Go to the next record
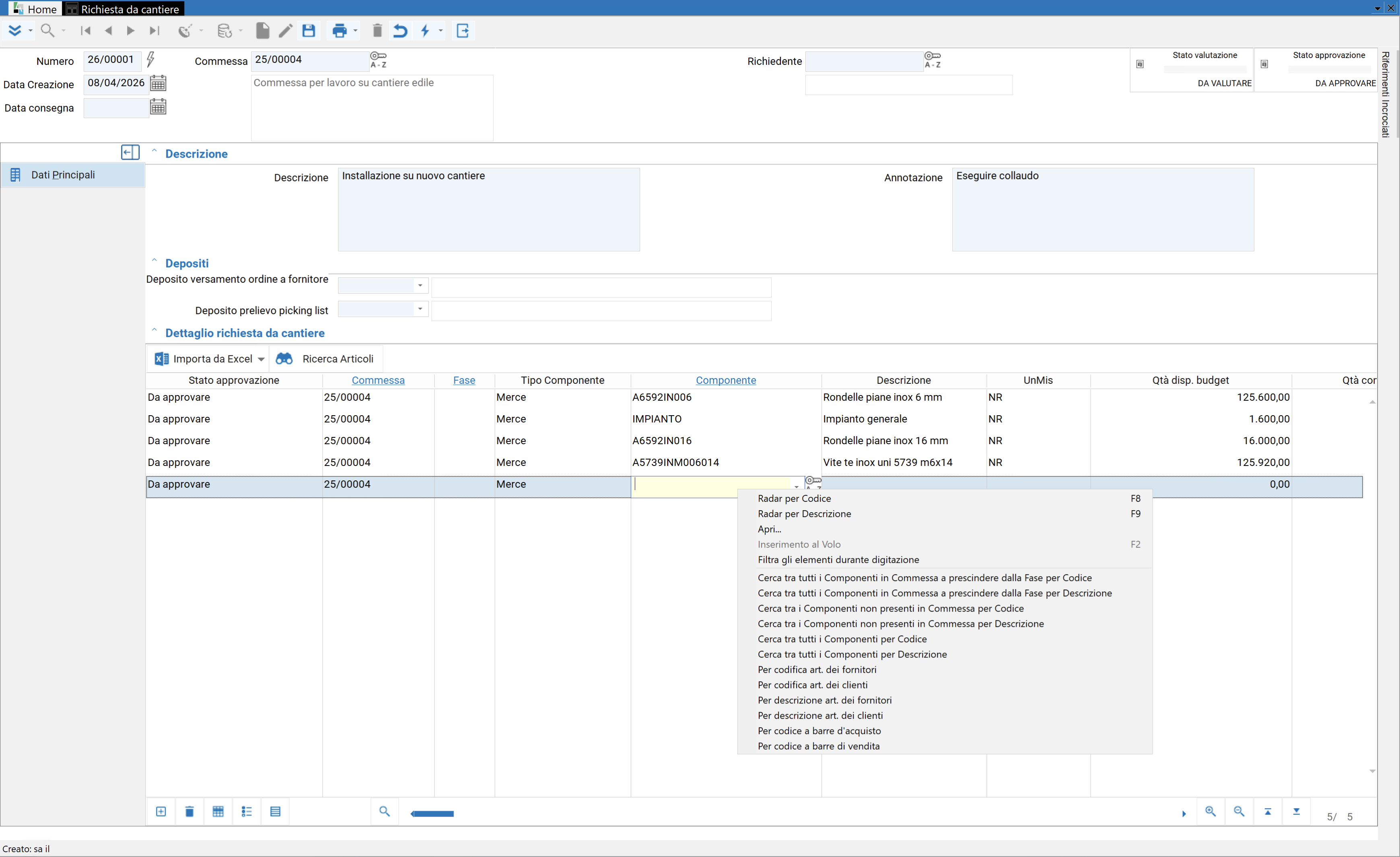This screenshot has width=1400, height=857. click(131, 31)
